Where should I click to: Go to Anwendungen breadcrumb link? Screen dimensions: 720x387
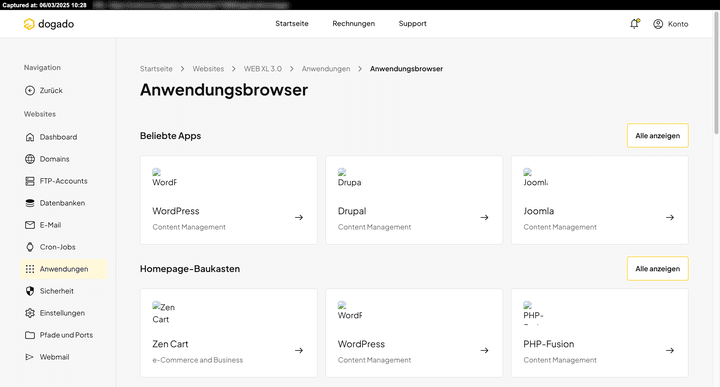pos(326,69)
